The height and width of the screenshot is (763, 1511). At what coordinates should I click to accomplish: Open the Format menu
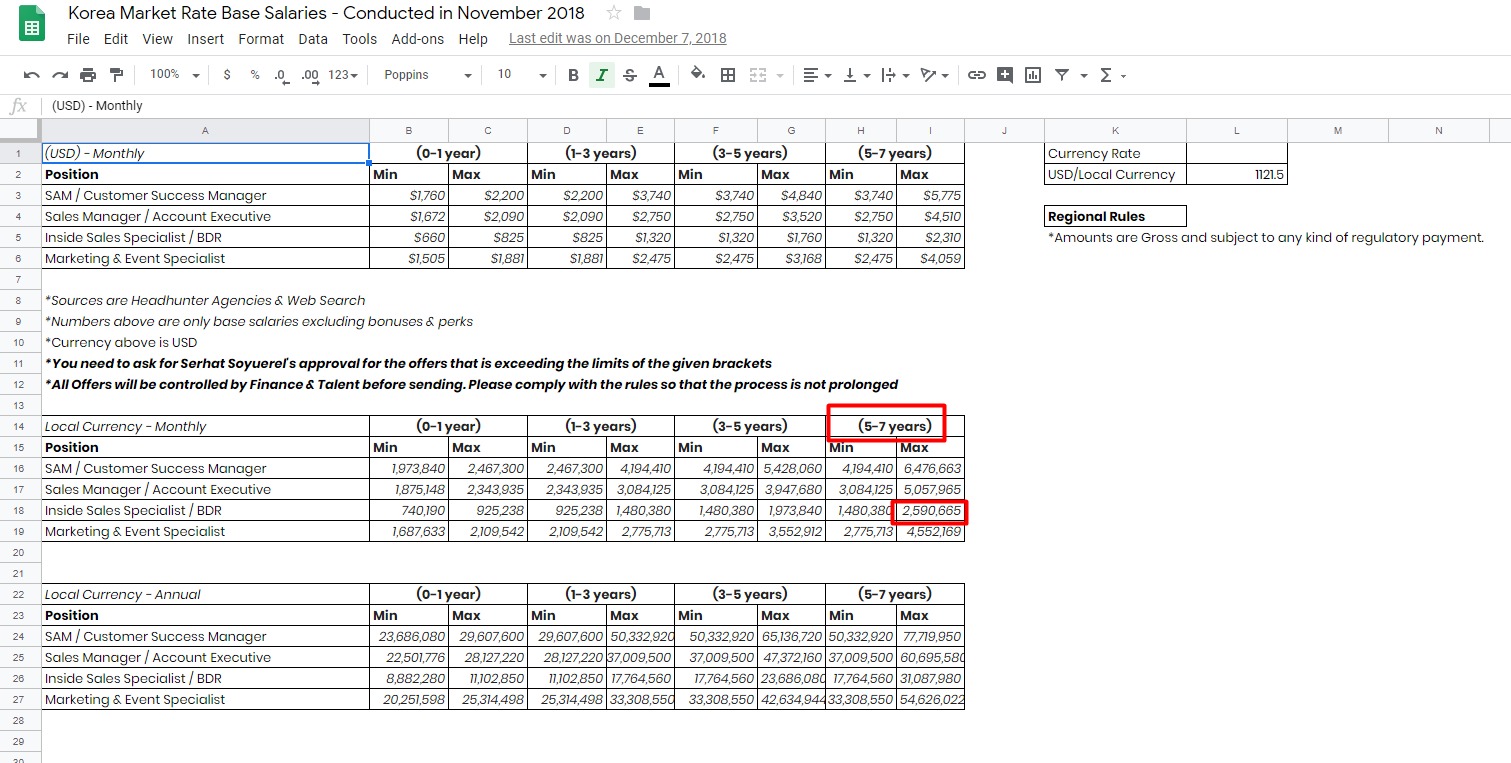tap(261, 39)
